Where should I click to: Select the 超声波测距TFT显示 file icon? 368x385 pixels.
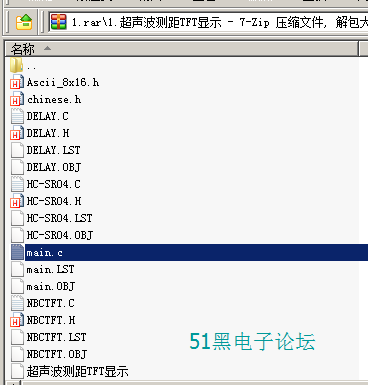click(x=17, y=371)
